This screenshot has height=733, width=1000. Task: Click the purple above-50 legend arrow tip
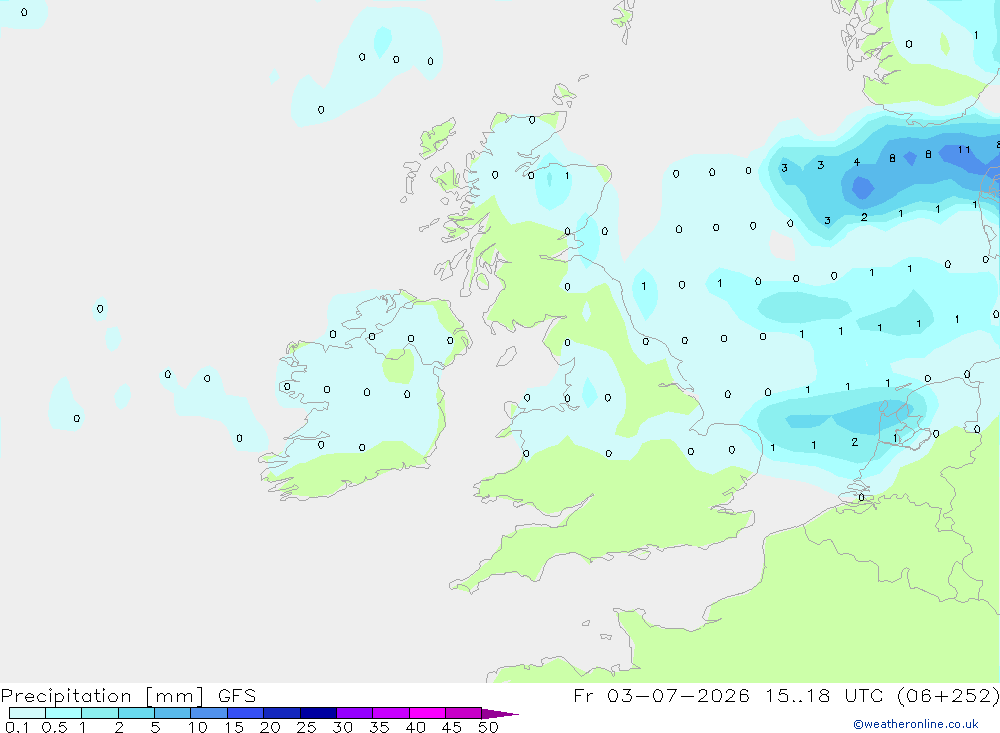coord(500,714)
